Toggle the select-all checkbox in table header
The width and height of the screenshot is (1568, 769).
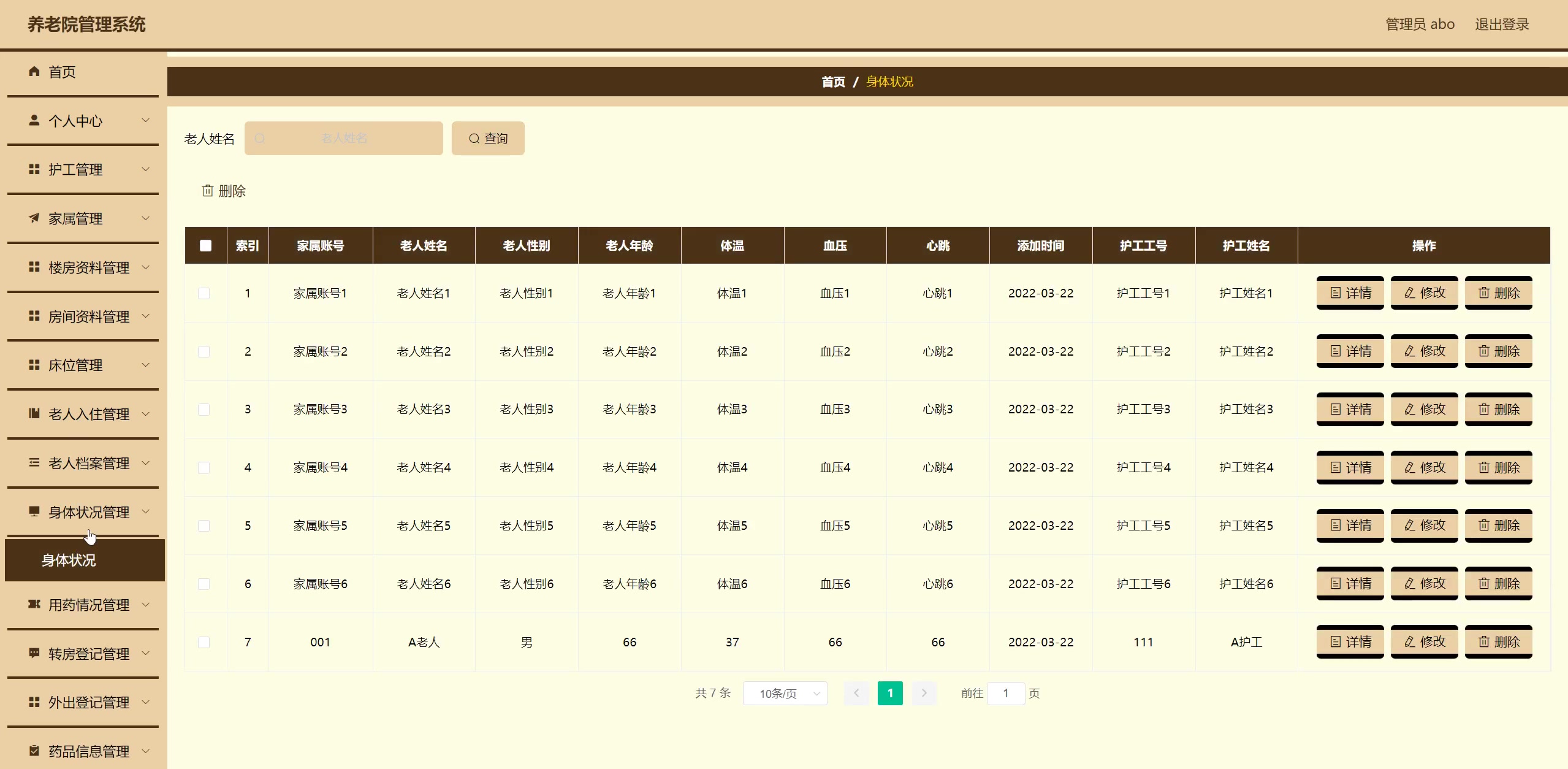pyautogui.click(x=205, y=246)
